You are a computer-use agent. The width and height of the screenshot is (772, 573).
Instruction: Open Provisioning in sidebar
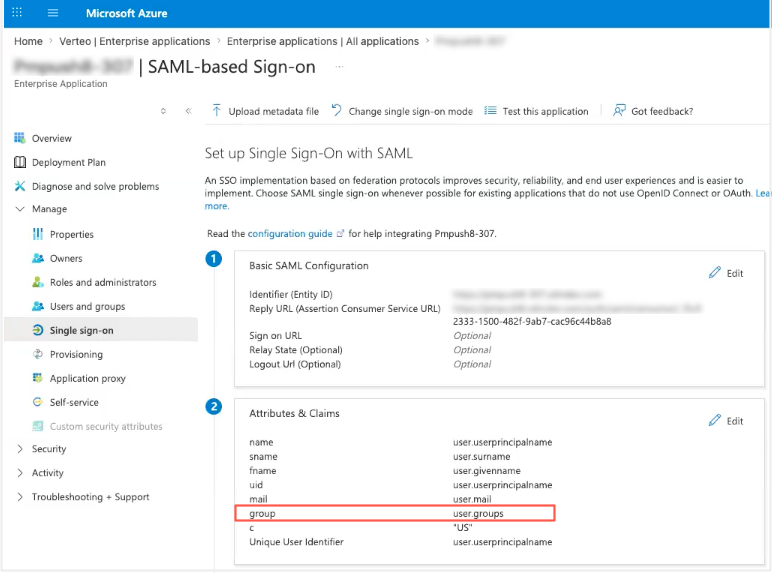(x=76, y=354)
